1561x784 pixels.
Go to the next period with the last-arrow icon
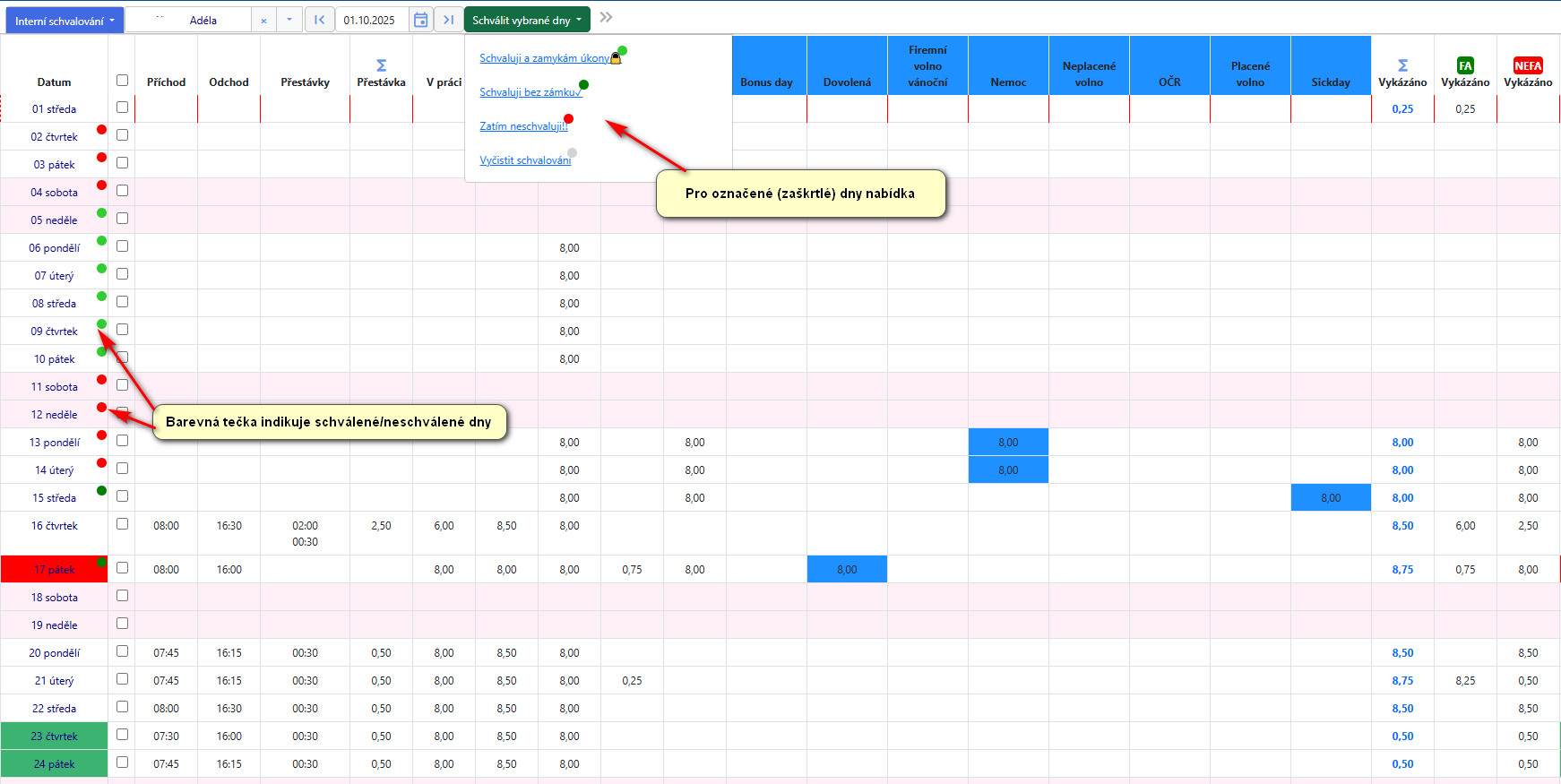pos(448,20)
